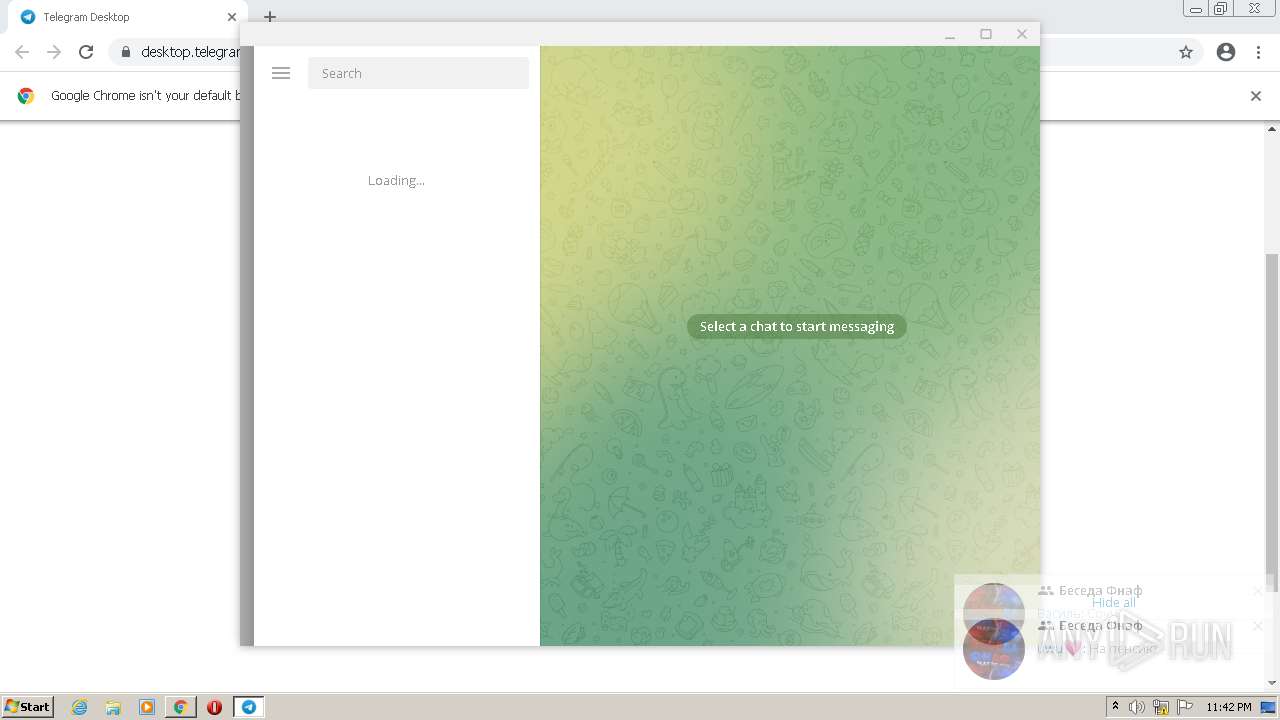Click the Chrome logo in the infobar
Screen dimensions: 1280x720
pyautogui.click(x=26, y=96)
